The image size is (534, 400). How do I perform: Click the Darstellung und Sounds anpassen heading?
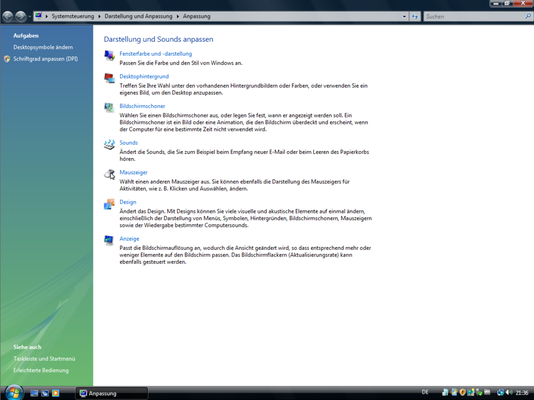pyautogui.click(x=158, y=39)
